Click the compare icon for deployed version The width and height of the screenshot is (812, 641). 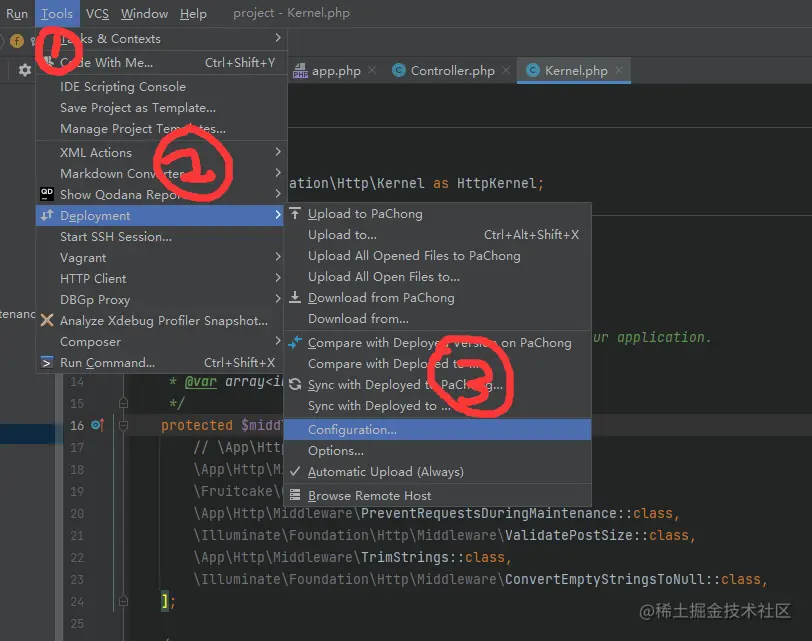[295, 342]
